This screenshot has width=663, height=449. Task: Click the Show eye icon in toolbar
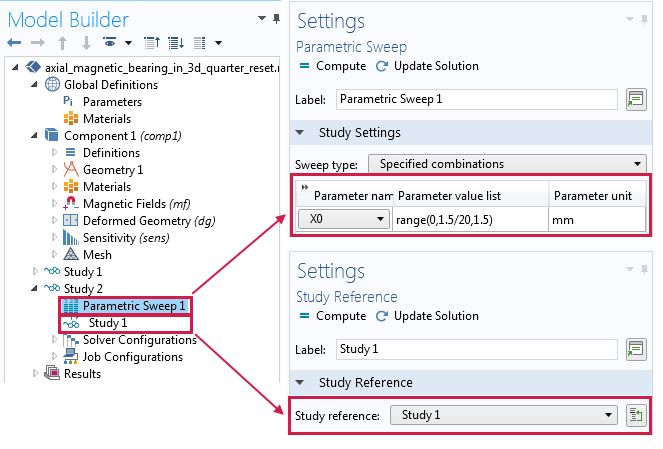tap(110, 42)
